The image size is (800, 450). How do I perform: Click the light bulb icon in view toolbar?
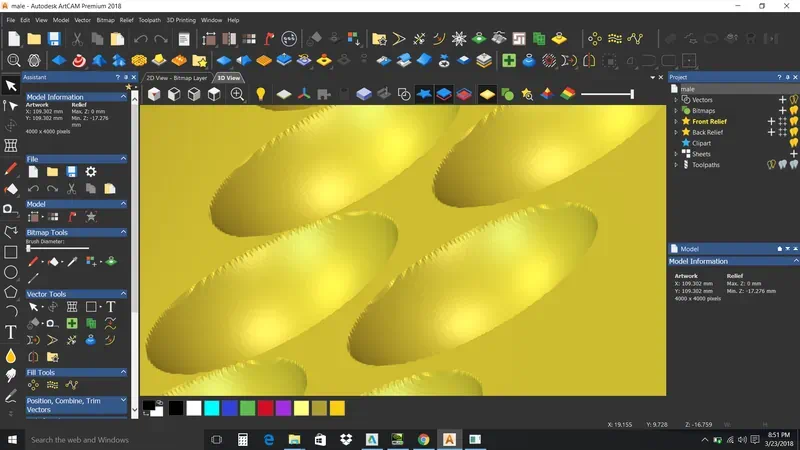(x=260, y=94)
